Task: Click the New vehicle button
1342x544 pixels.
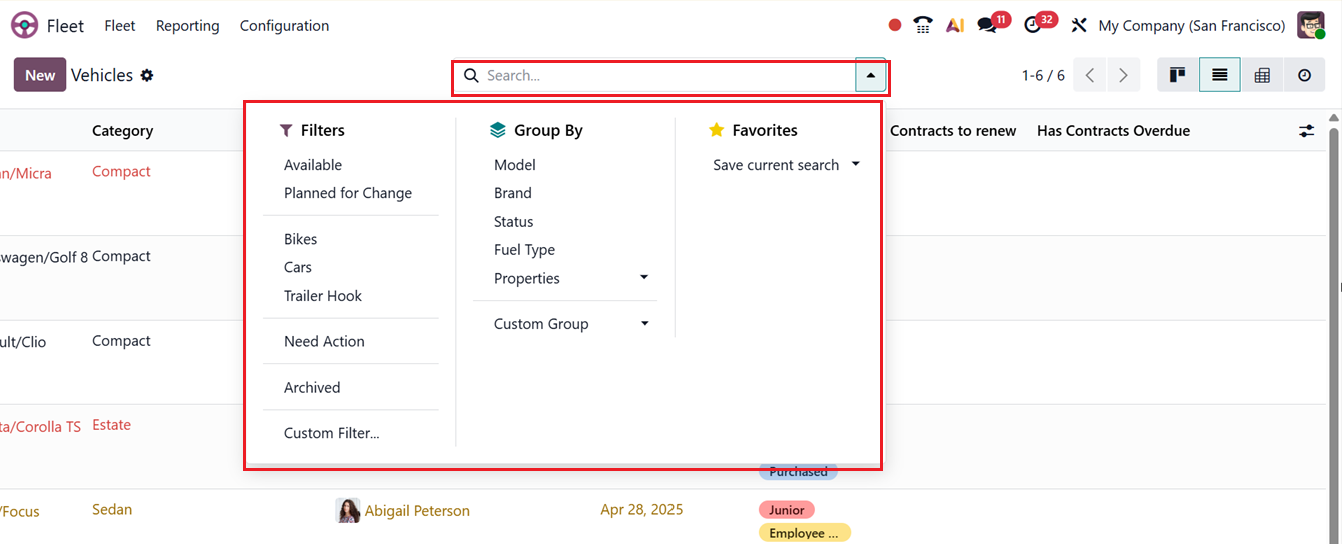Action: coord(40,75)
